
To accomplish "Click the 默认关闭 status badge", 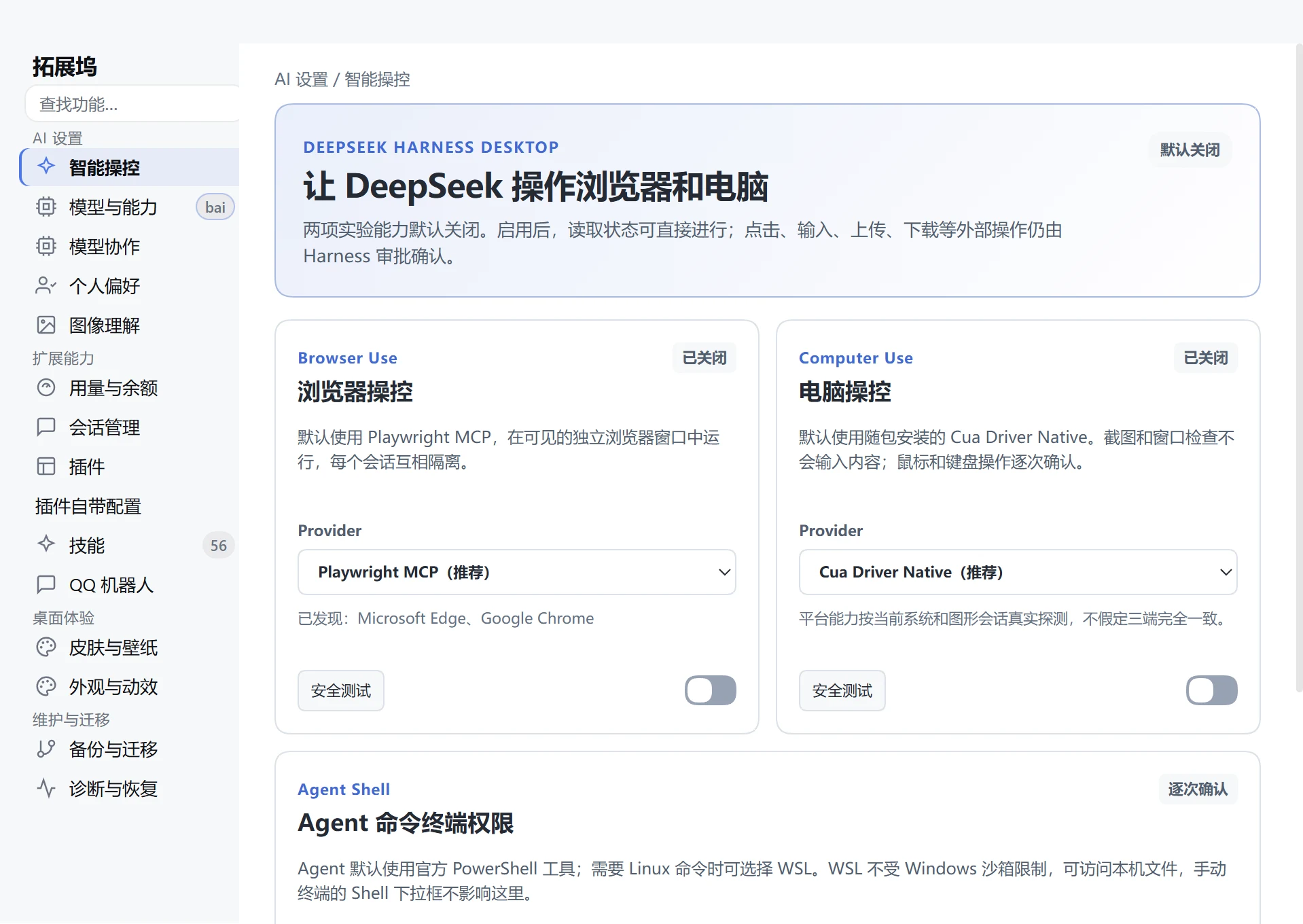I will pyautogui.click(x=1190, y=149).
